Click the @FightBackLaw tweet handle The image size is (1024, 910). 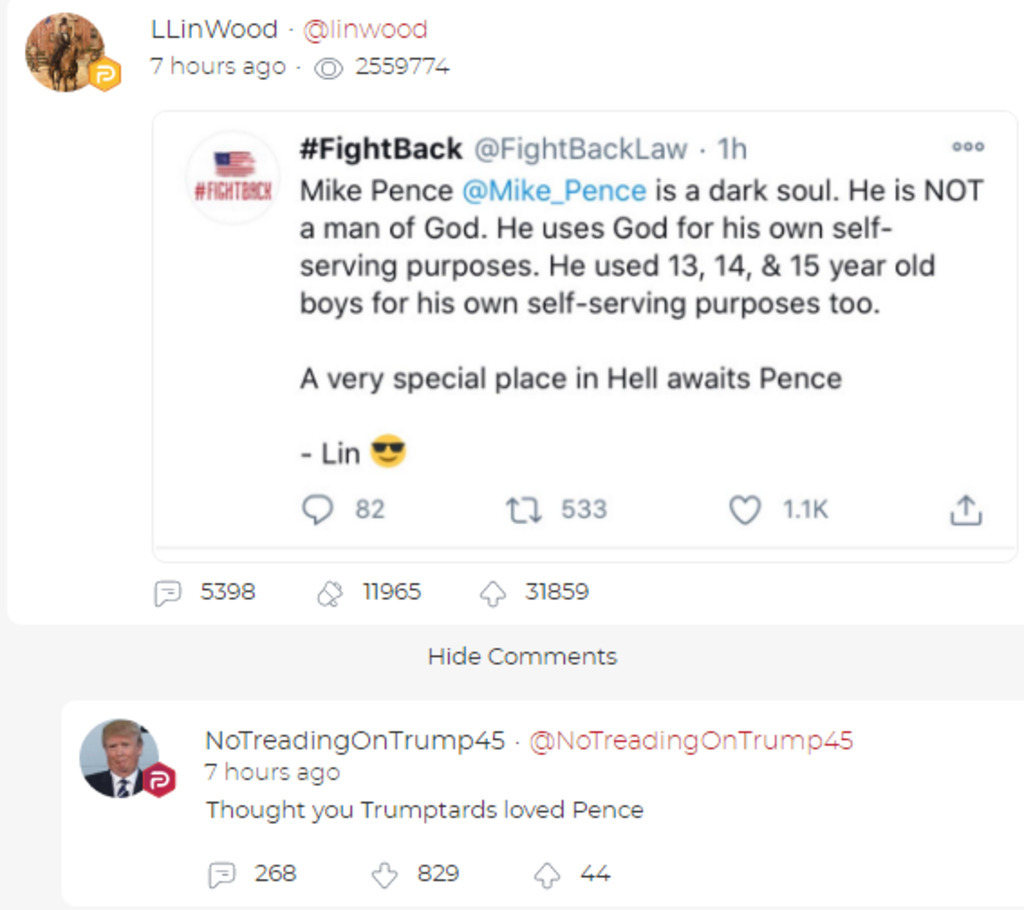tap(580, 149)
